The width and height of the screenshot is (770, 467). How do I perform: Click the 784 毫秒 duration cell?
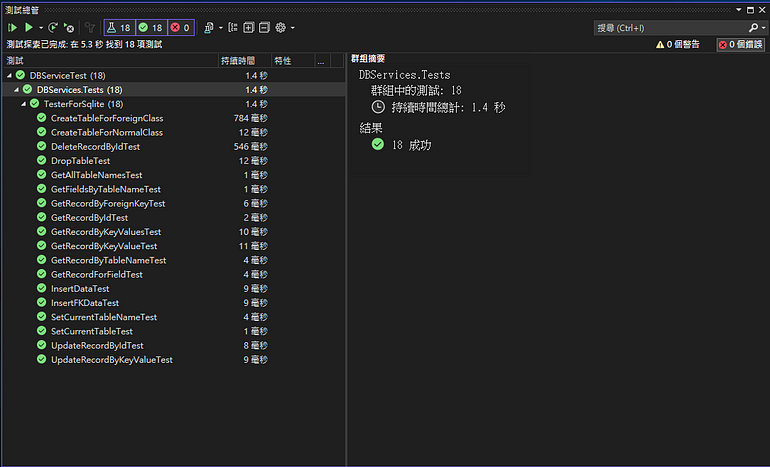(250, 118)
